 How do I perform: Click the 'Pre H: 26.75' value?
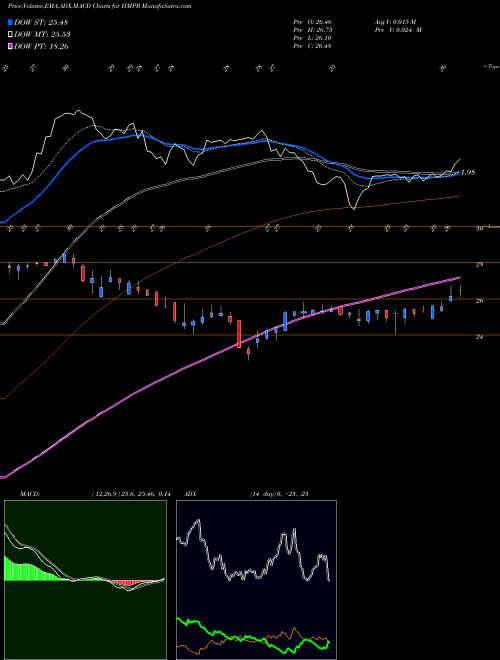pos(313,29)
